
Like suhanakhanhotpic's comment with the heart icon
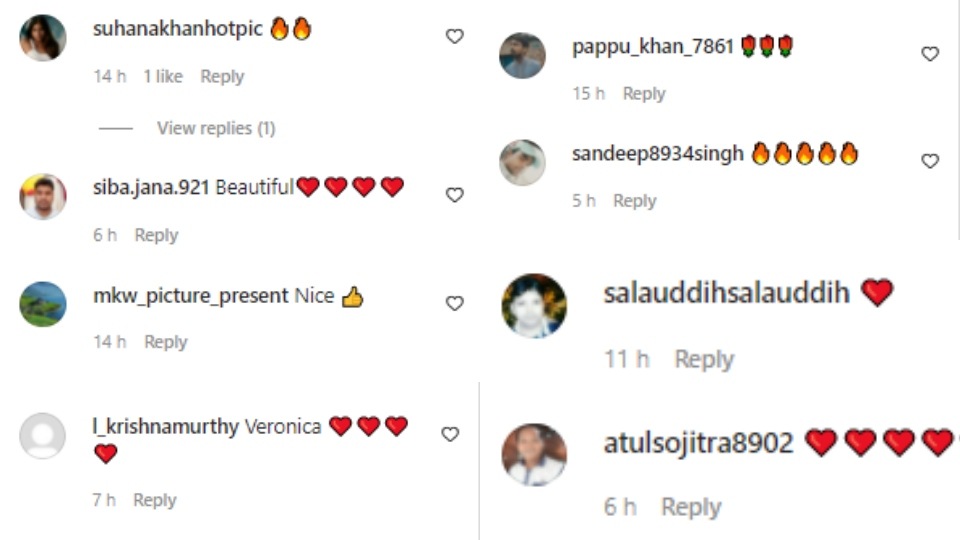454,37
